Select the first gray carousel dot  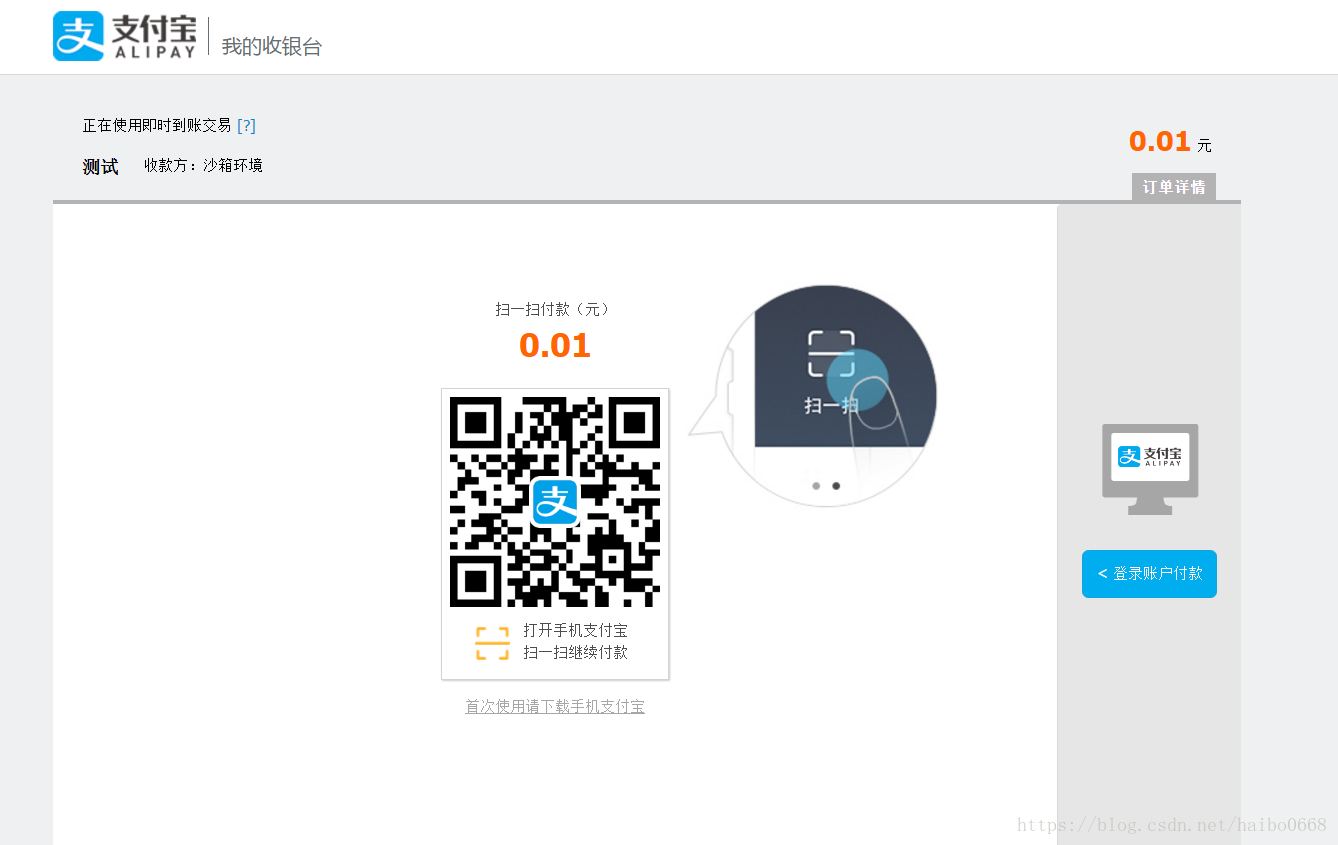[816, 486]
